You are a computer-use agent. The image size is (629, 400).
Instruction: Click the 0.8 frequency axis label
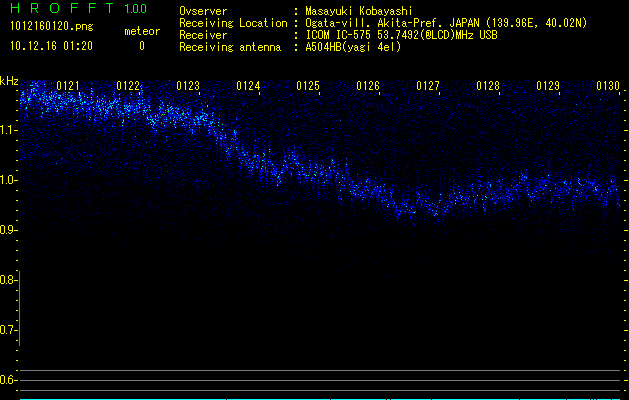pyautogui.click(x=9, y=280)
